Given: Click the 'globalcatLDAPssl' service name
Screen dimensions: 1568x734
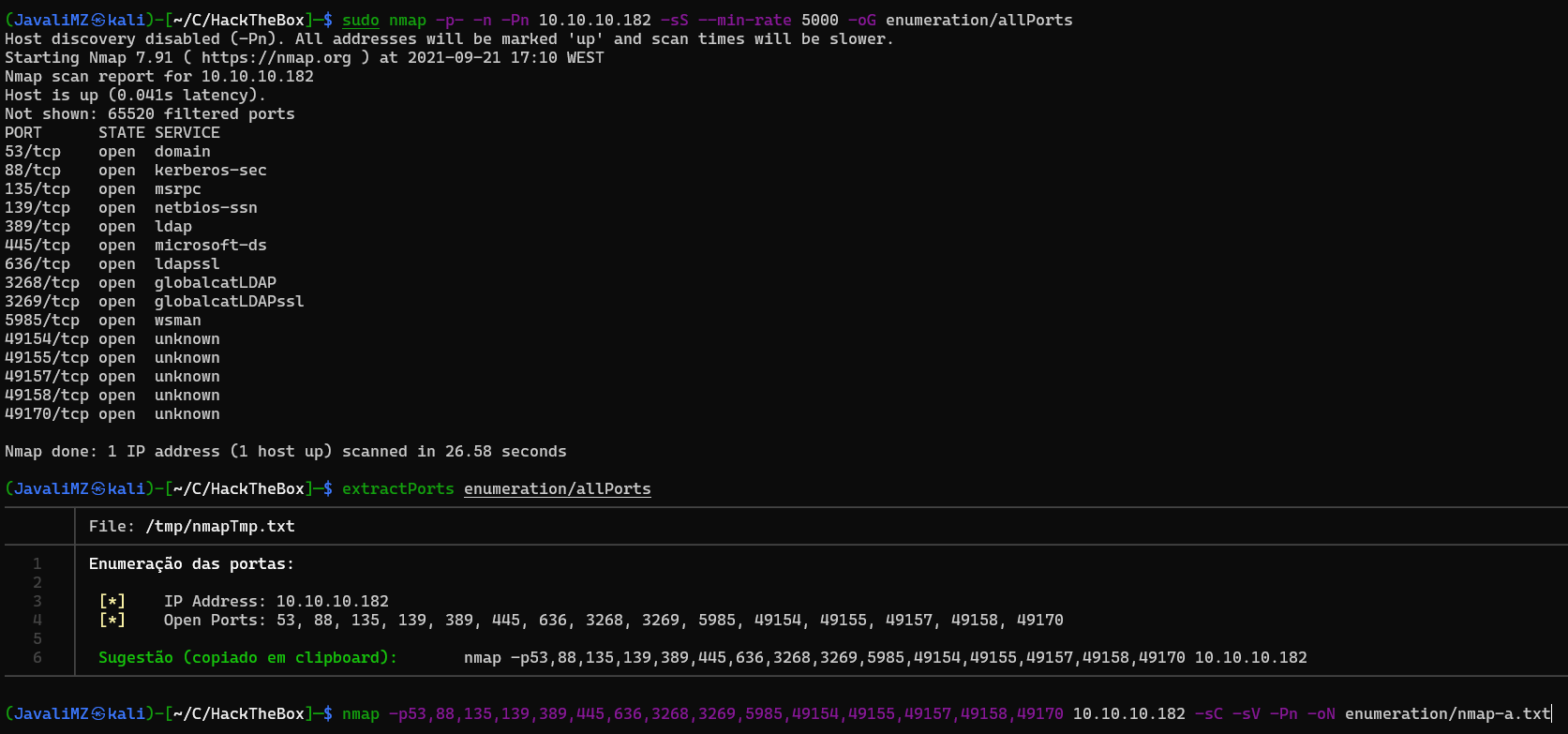Looking at the screenshot, I should (230, 302).
